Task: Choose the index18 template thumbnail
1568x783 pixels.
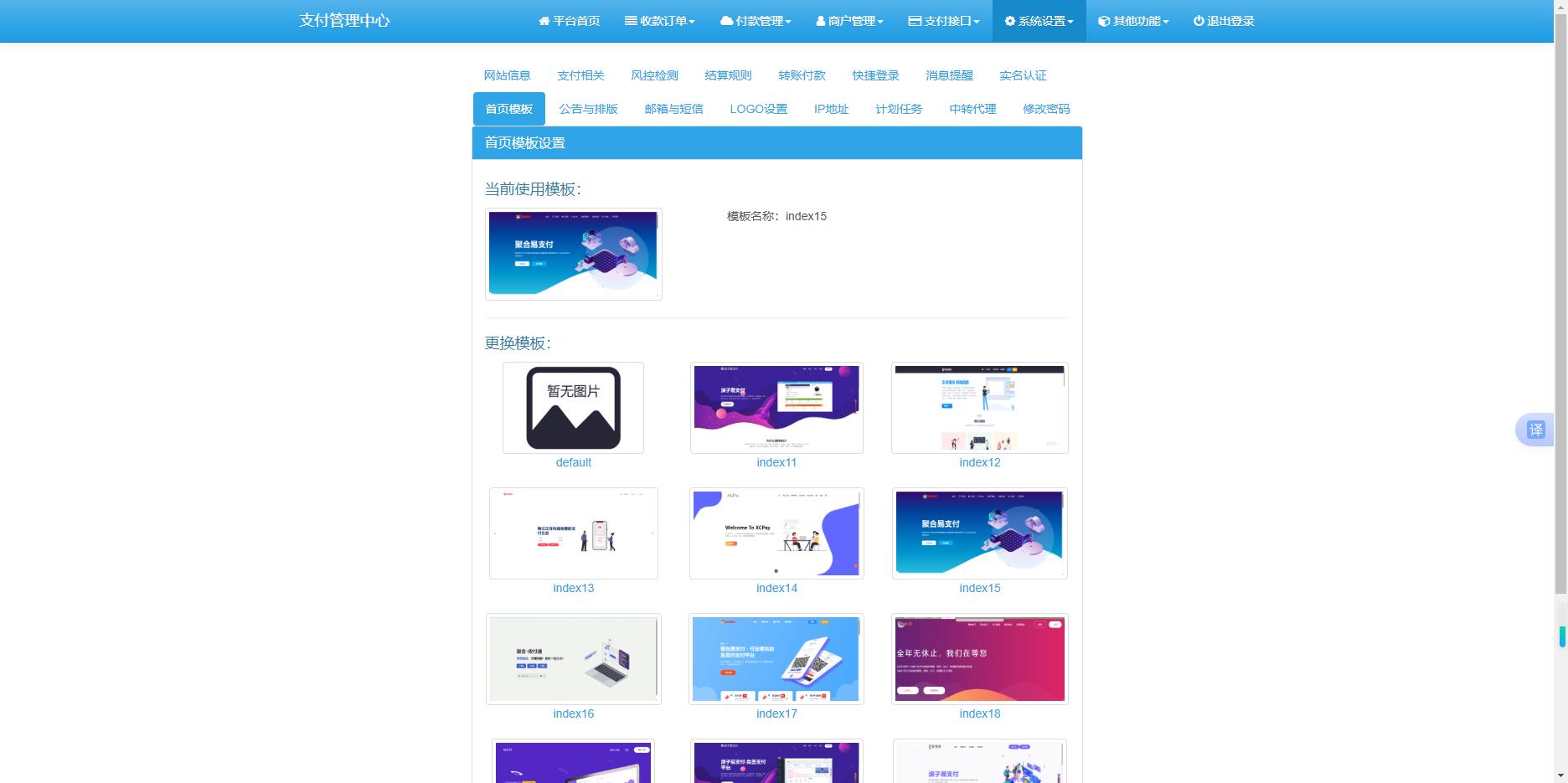Action: coord(980,659)
